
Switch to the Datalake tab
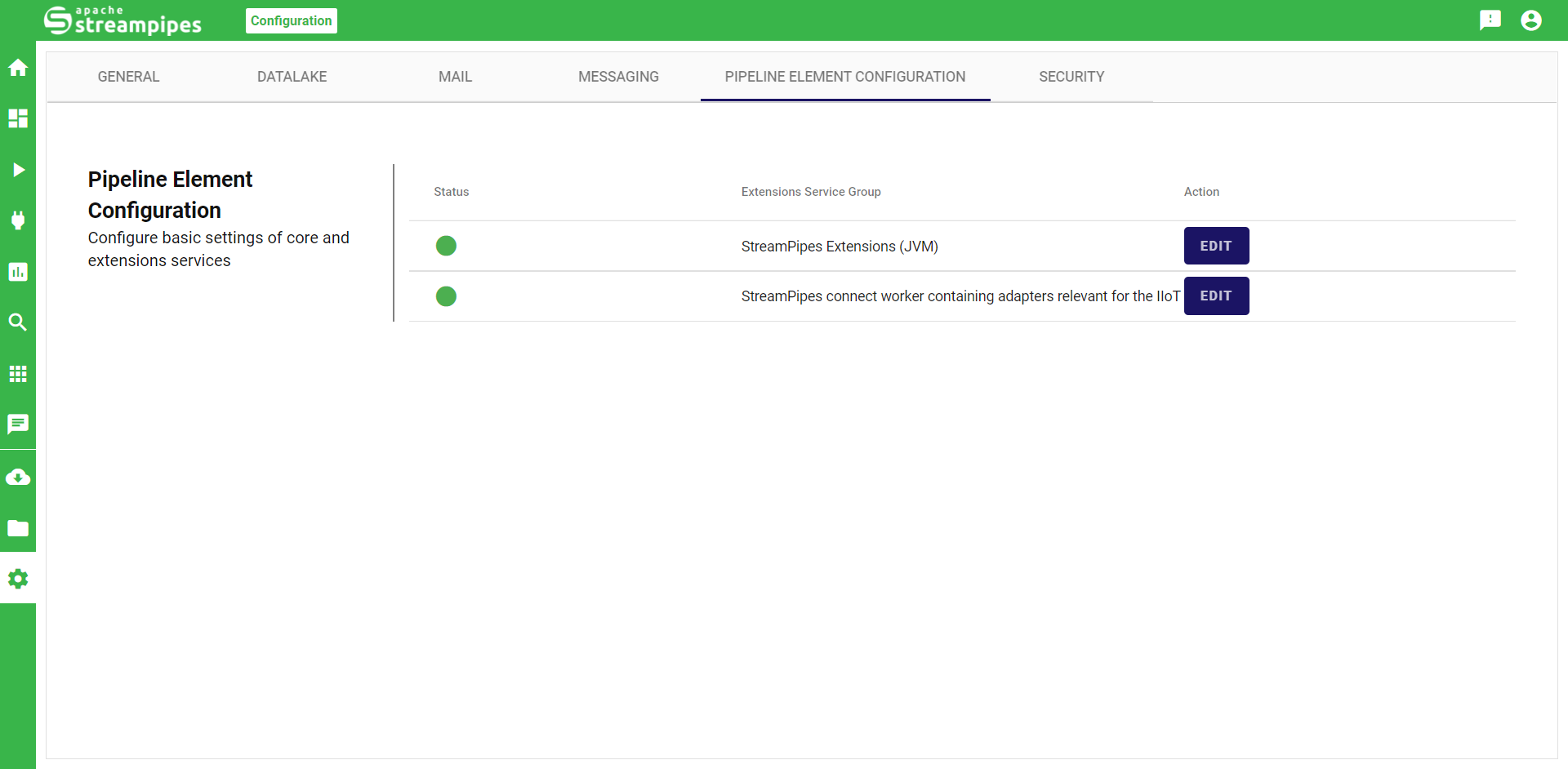coord(292,77)
